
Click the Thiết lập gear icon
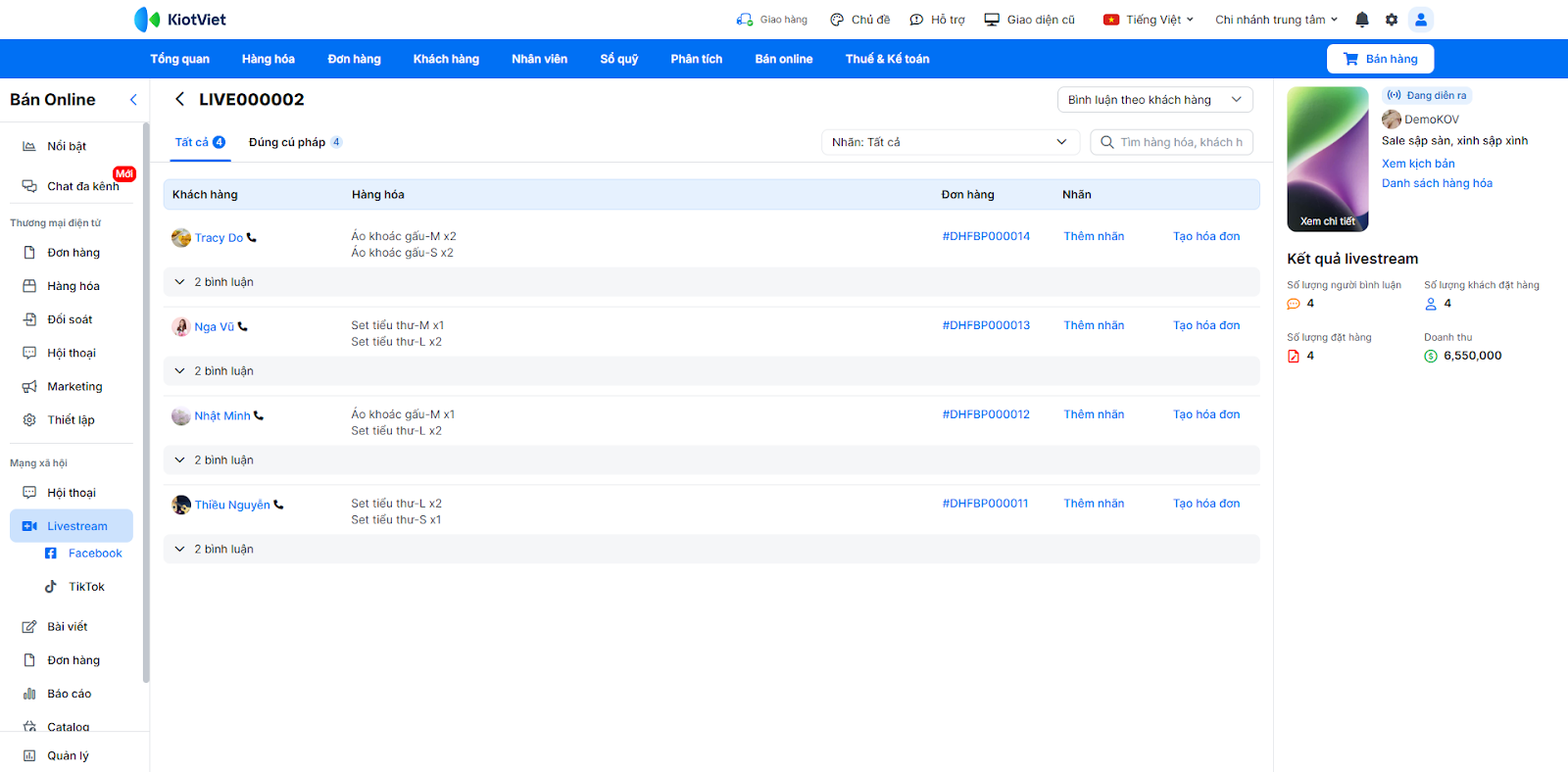[29, 420]
